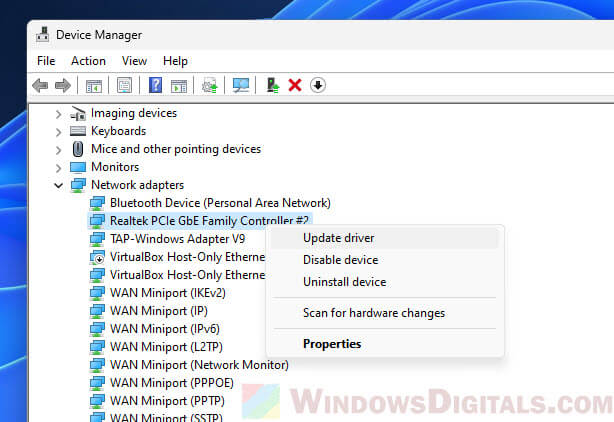Click the Back arrow toolbar icon
This screenshot has width=614, height=422.
point(40,85)
